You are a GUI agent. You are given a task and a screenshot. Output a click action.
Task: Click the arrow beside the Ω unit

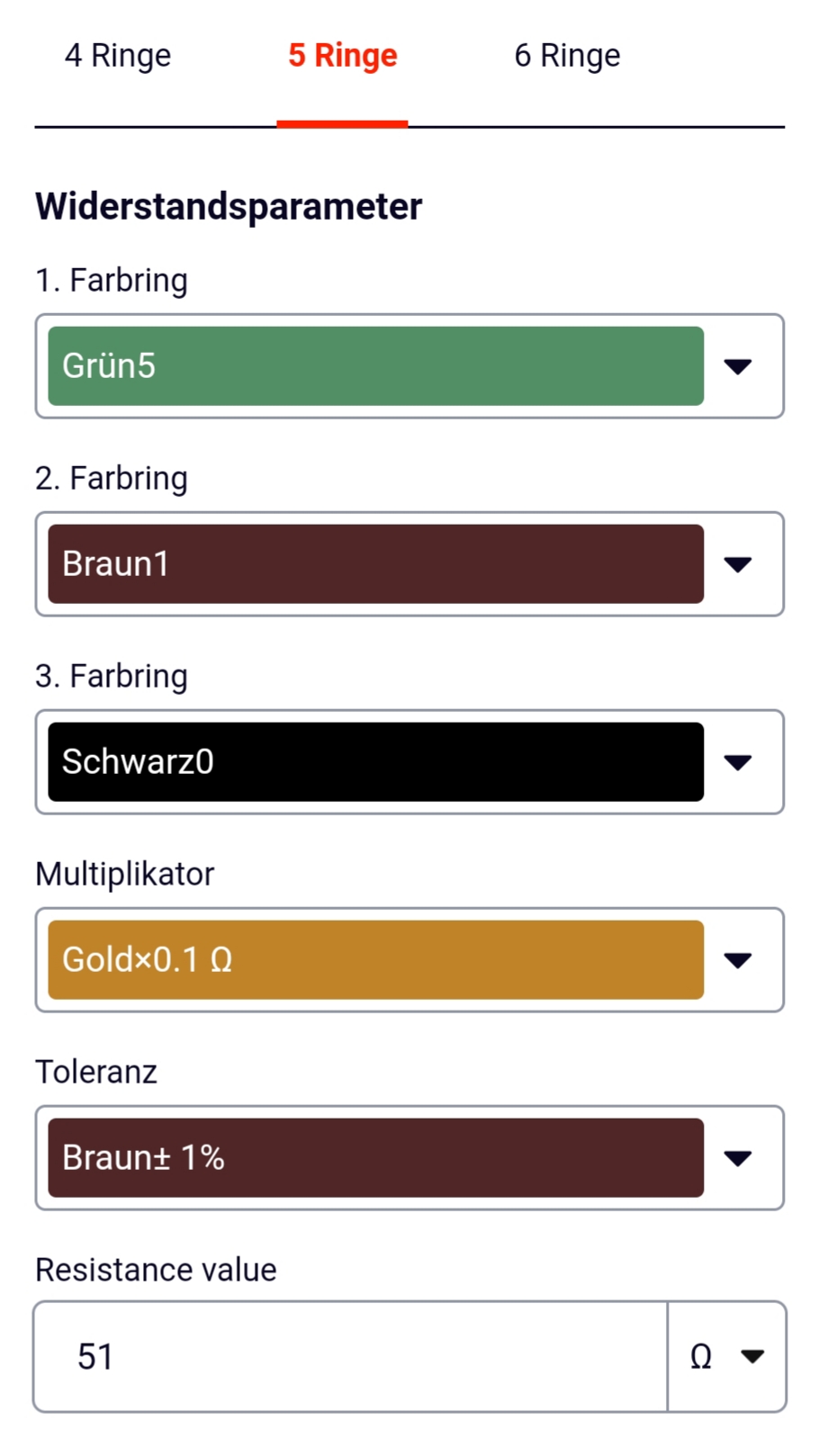[752, 1356]
